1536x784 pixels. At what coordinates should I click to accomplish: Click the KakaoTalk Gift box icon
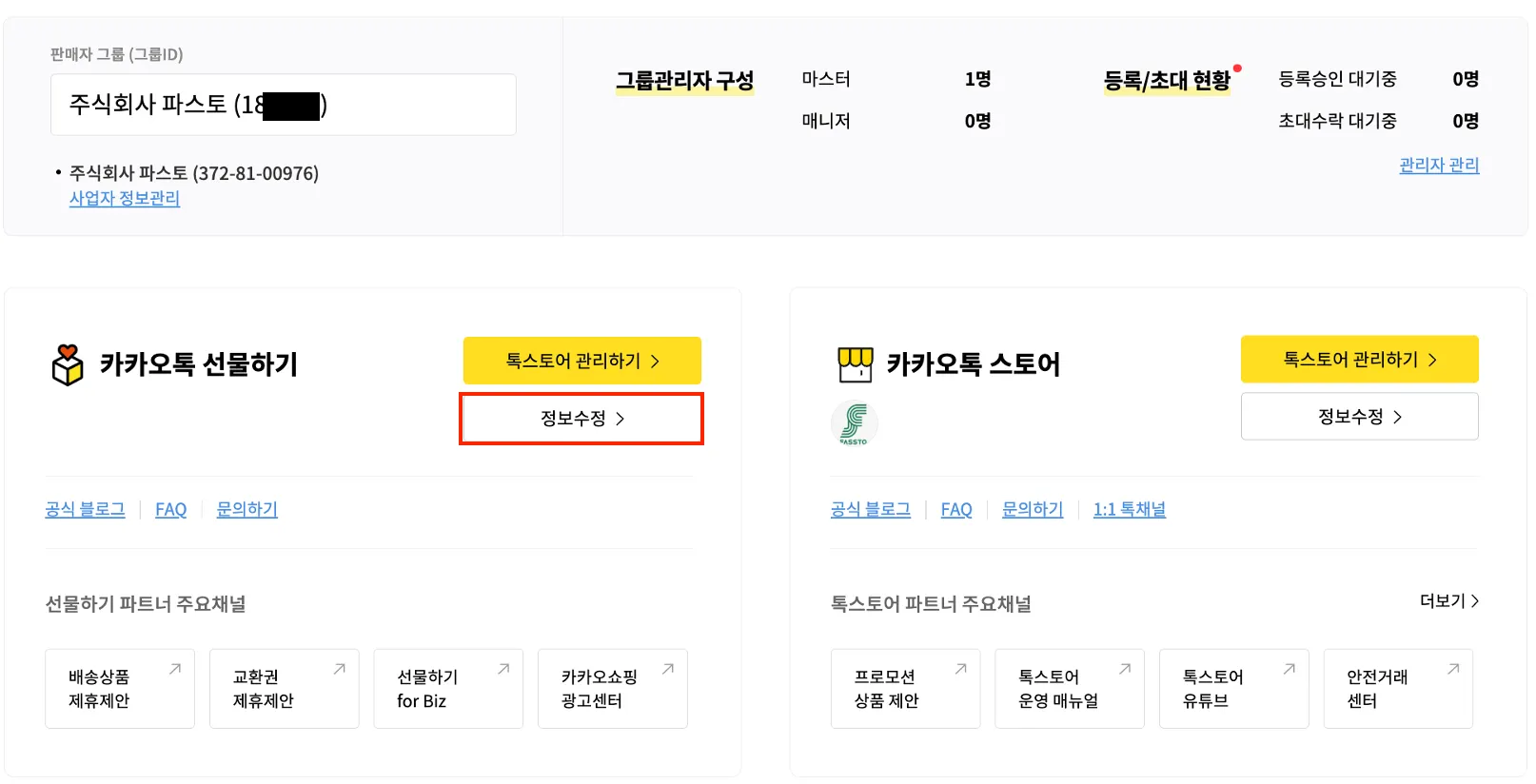tap(68, 364)
